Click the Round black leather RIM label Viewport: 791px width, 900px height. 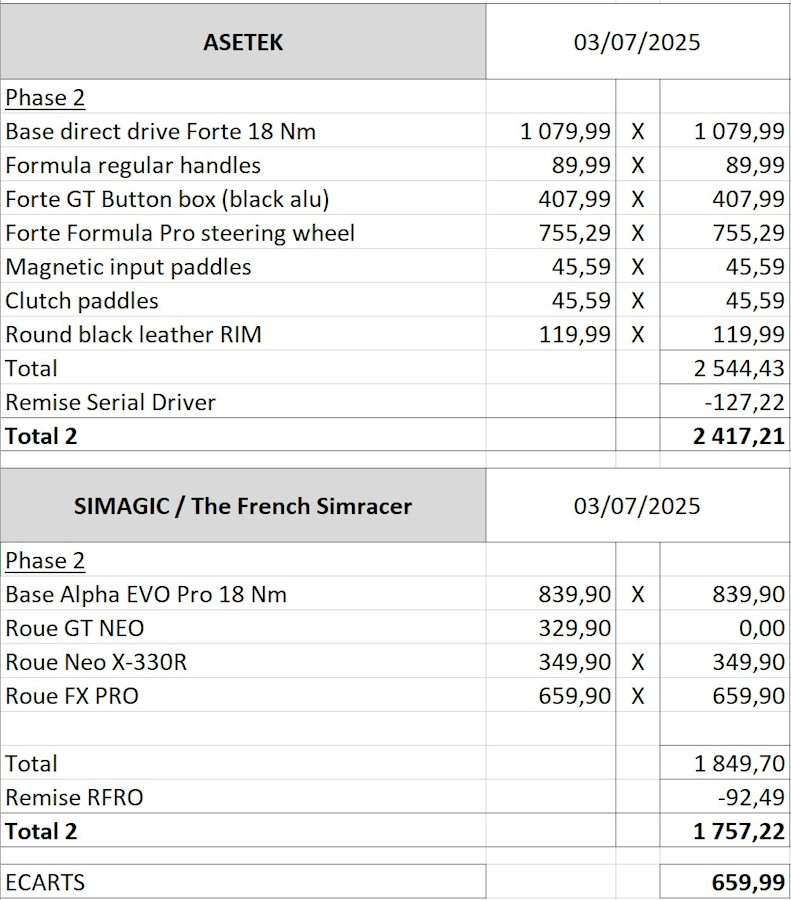pos(243,335)
